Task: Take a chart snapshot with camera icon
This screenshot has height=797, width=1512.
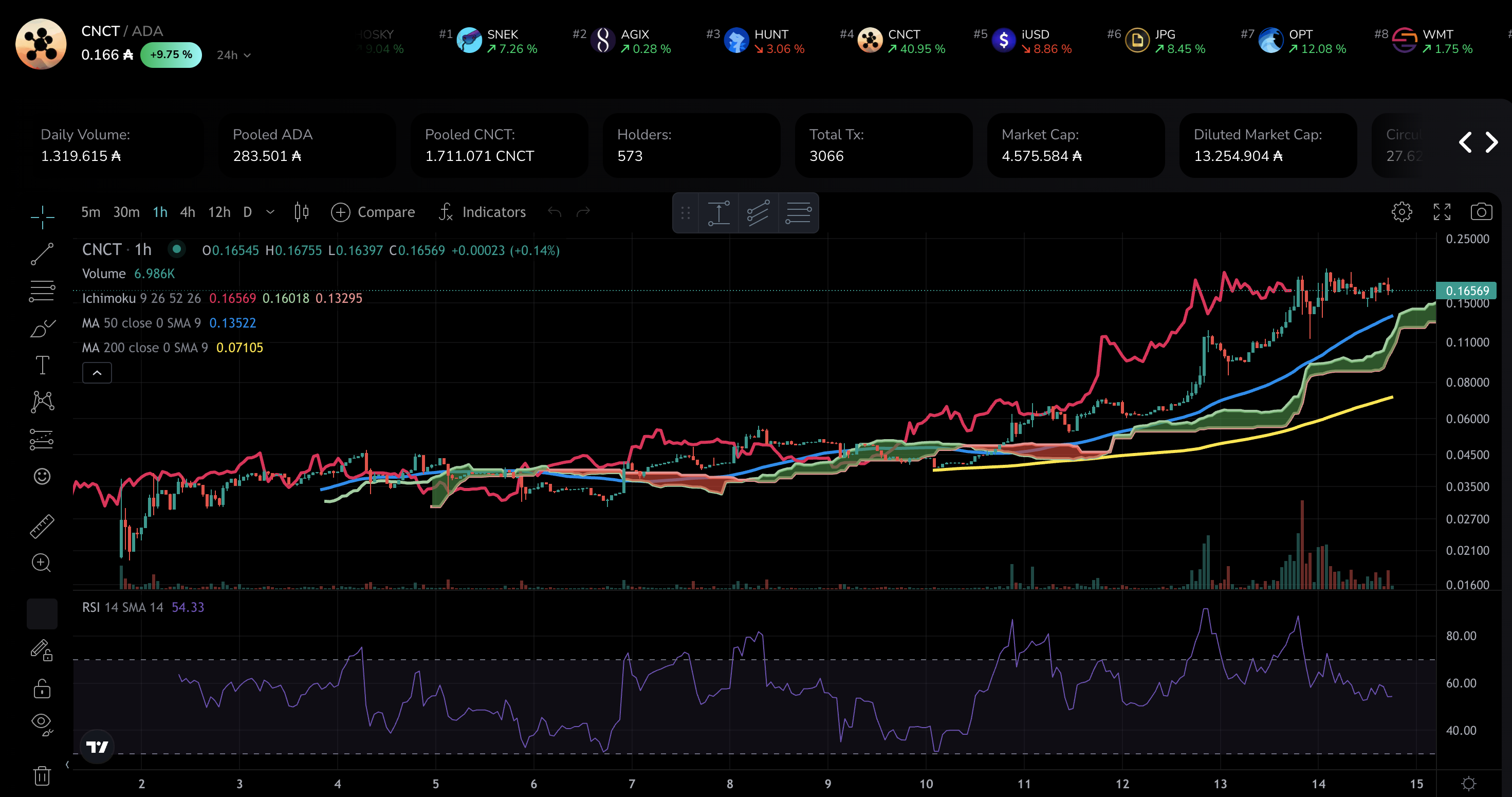Action: pos(1481,212)
